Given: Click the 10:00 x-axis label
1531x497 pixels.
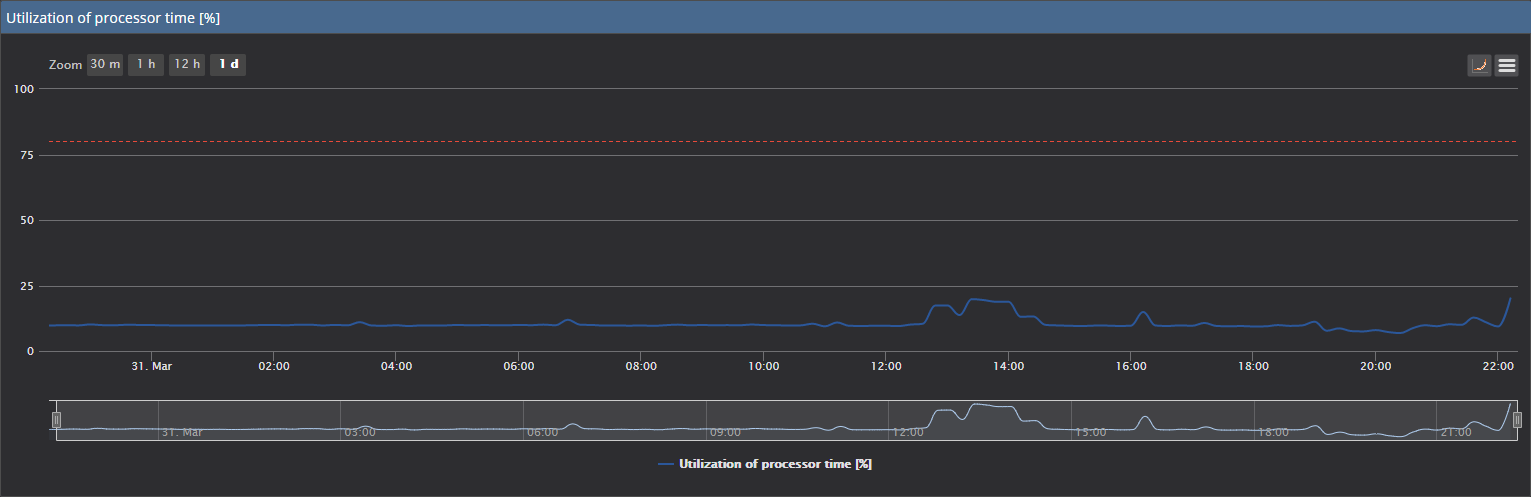Looking at the screenshot, I should (x=763, y=367).
